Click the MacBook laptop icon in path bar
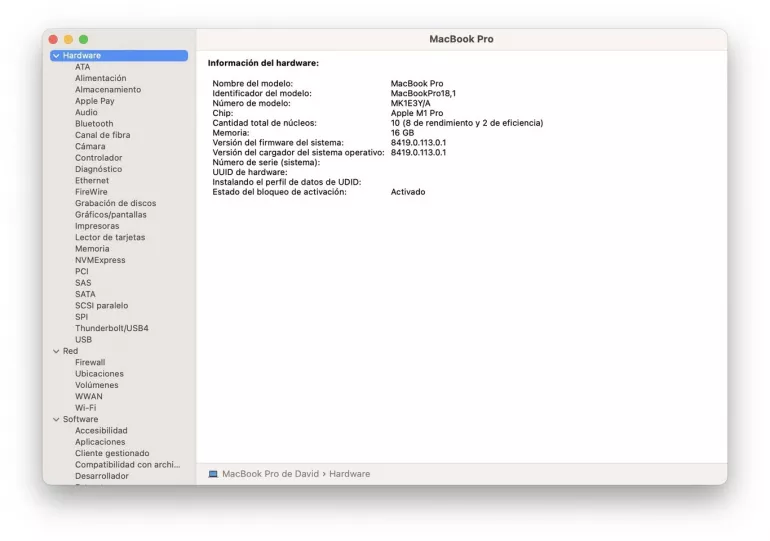 213,474
